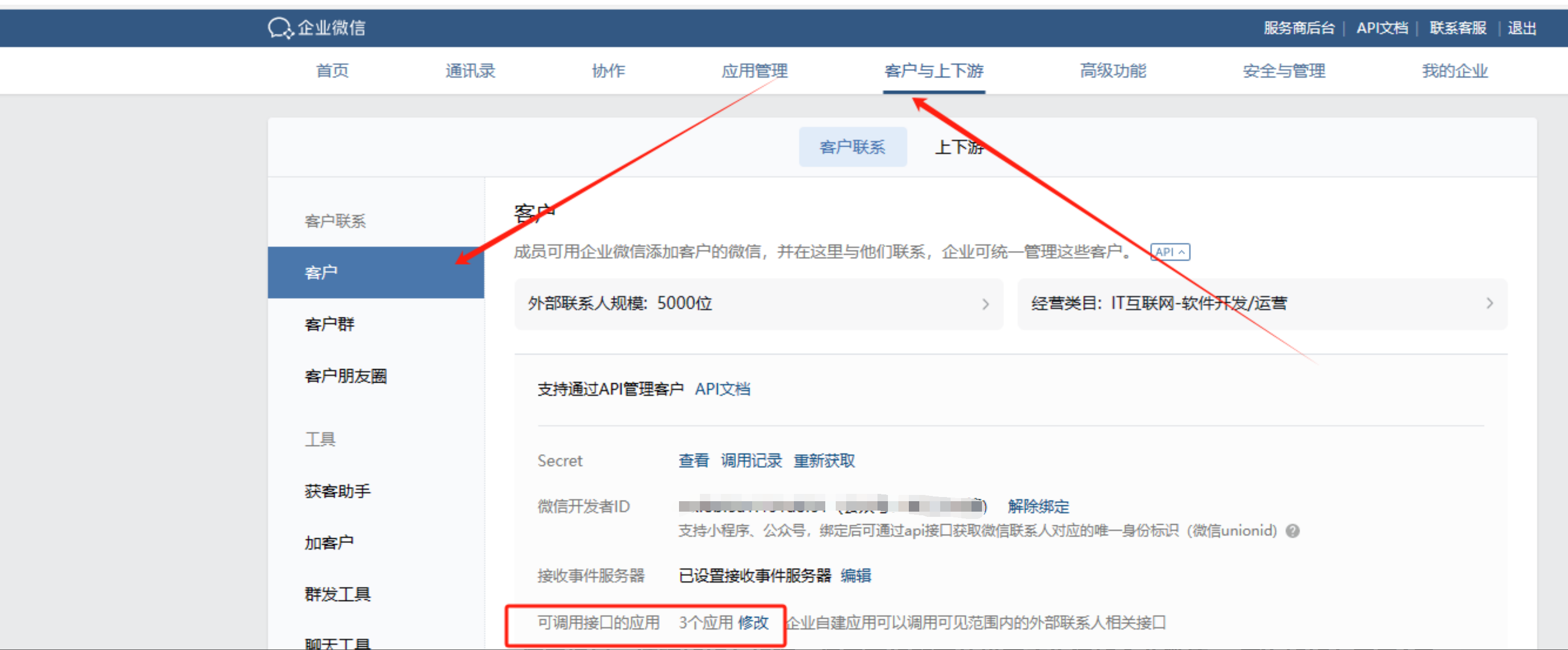This screenshot has height=650, width=1568.
Task: Select the 客户与上下游 tab
Action: click(934, 70)
